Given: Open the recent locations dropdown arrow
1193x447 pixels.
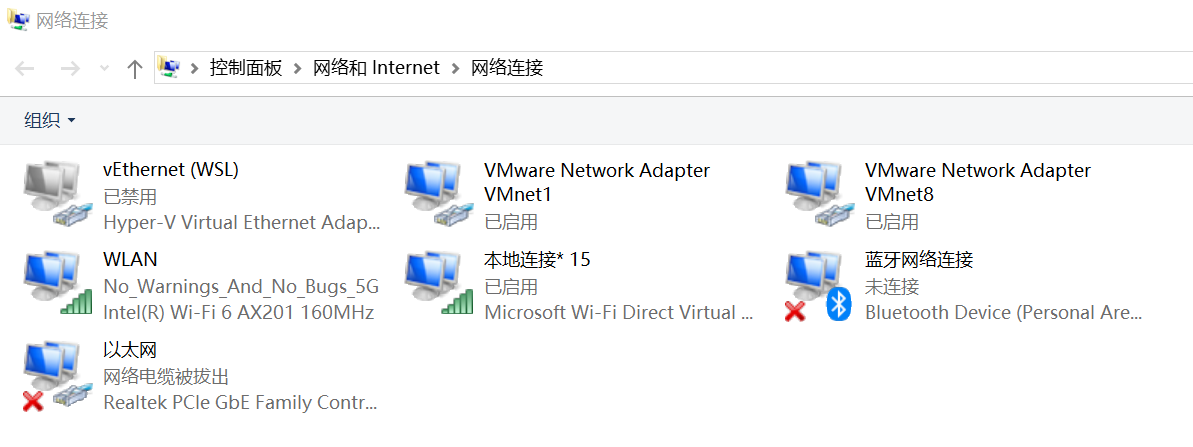Looking at the screenshot, I should coord(104,69).
